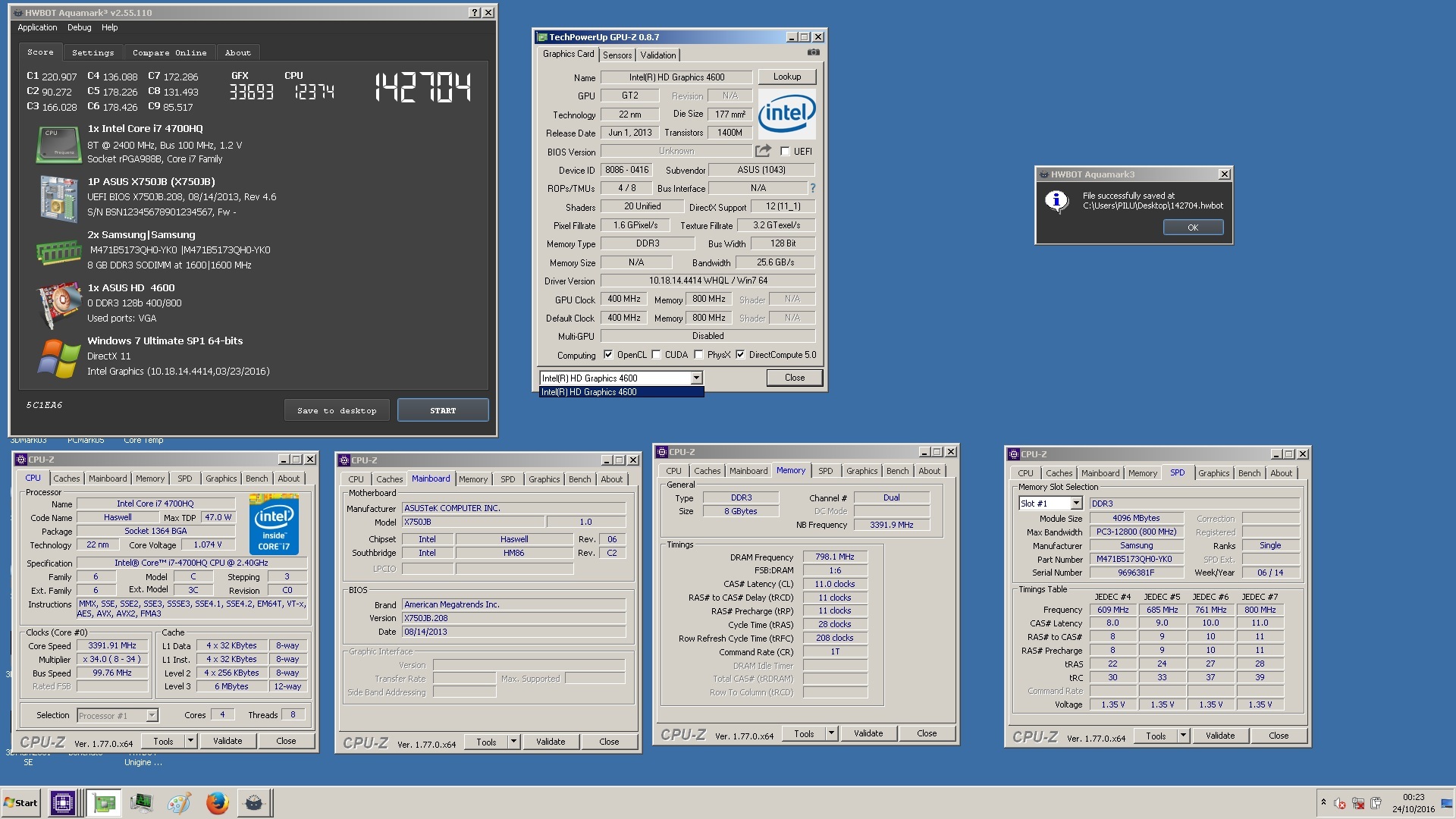Click Validate in CPU-Z SPD window
This screenshot has height=819, width=1456.
coord(1219,736)
